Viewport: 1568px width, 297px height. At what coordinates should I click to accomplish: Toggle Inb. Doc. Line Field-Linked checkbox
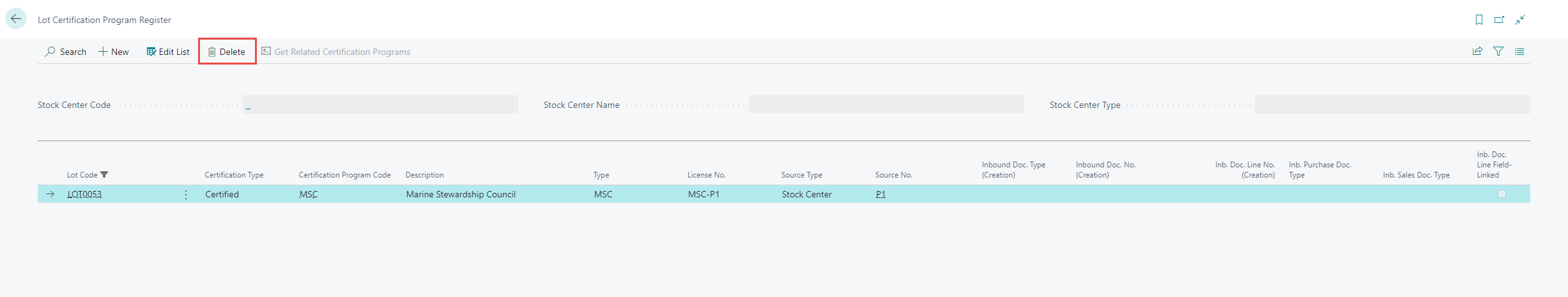pos(1502,194)
